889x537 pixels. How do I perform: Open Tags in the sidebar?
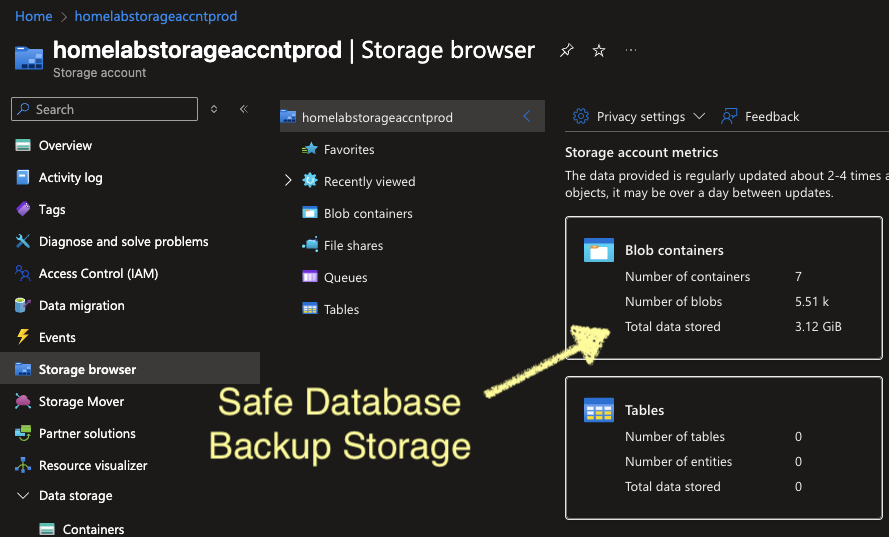pyautogui.click(x=52, y=209)
